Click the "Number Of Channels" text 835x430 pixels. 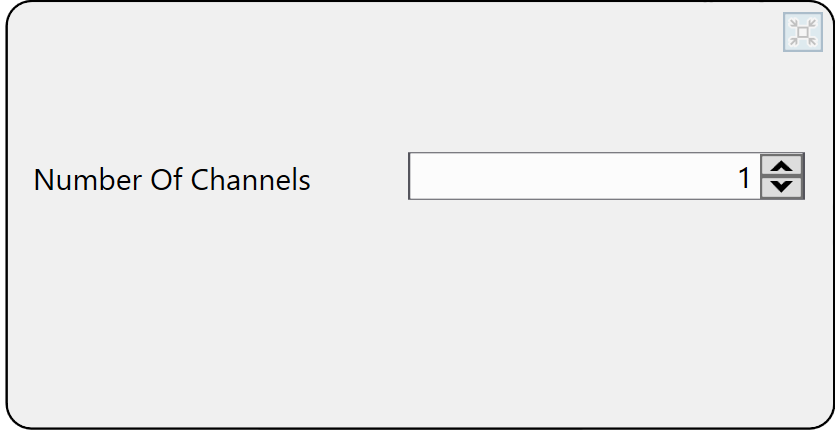point(172,180)
